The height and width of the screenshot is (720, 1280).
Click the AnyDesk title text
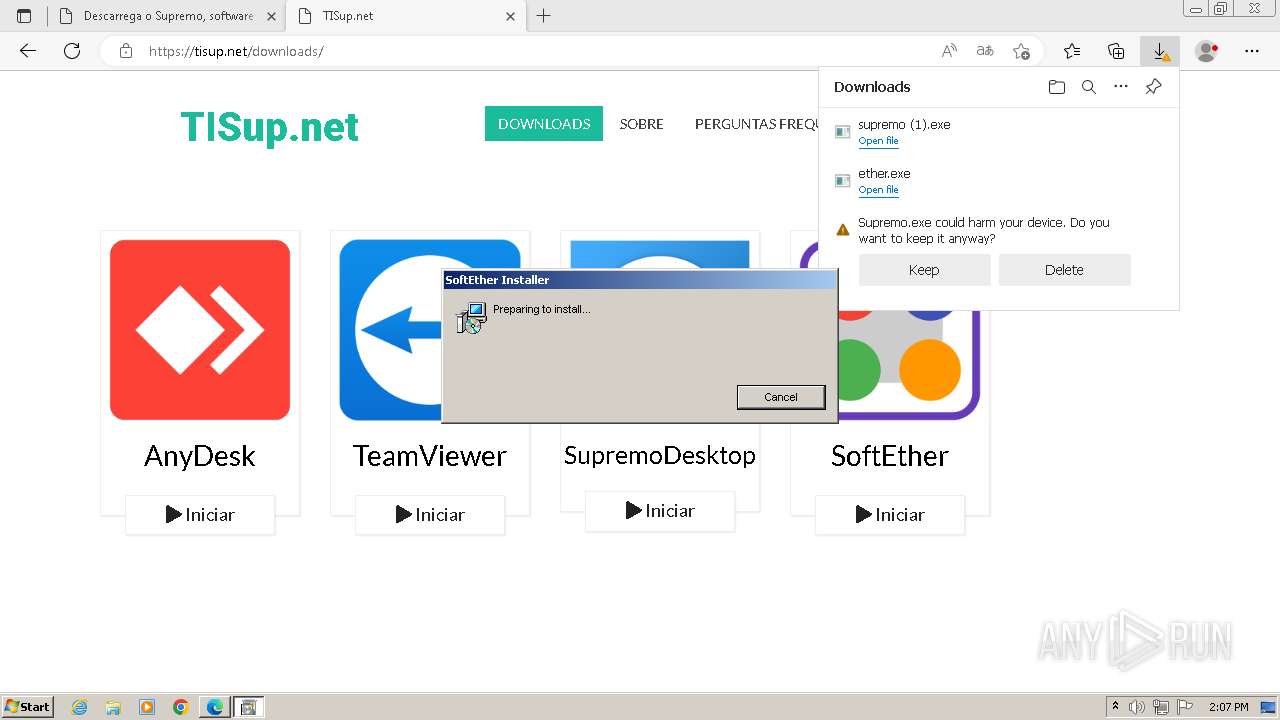point(200,456)
